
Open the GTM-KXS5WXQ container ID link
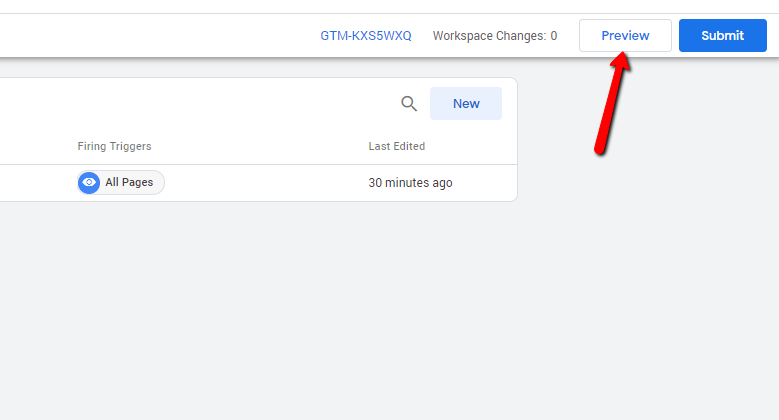[365, 36]
